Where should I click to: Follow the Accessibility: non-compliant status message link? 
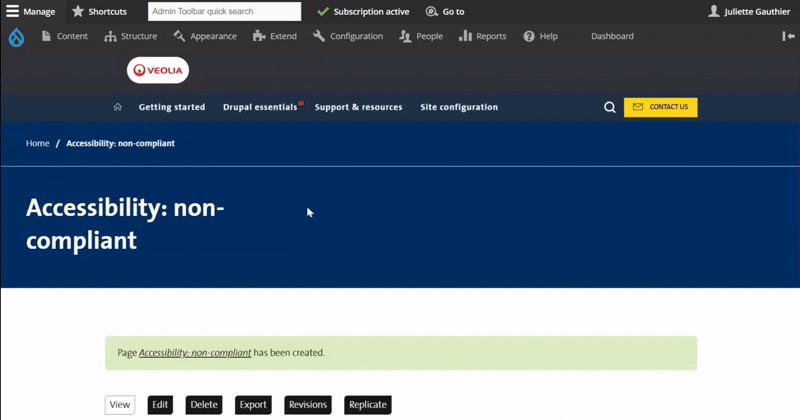tap(195, 353)
